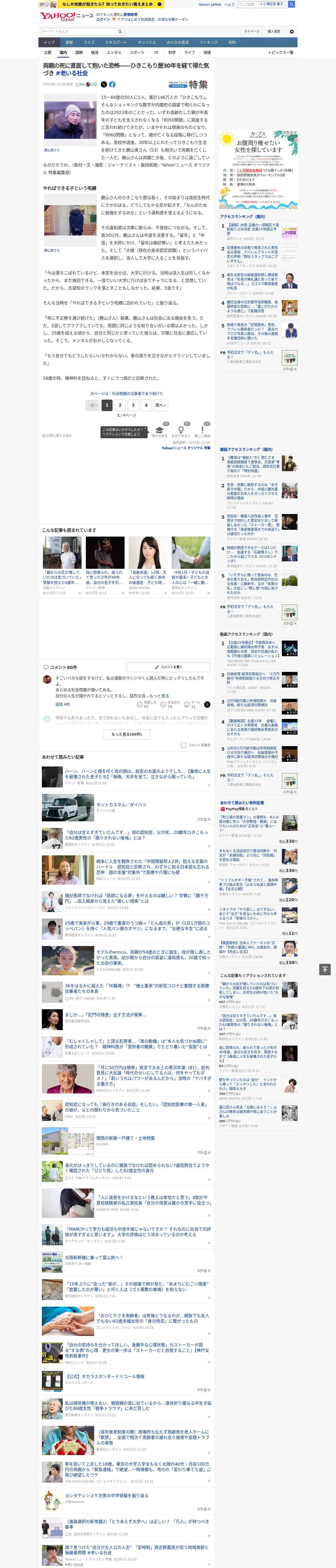Image resolution: width=336 pixels, height=1568 pixels.
Task: Open マイページ link
Action: pyautogui.click(x=252, y=32)
